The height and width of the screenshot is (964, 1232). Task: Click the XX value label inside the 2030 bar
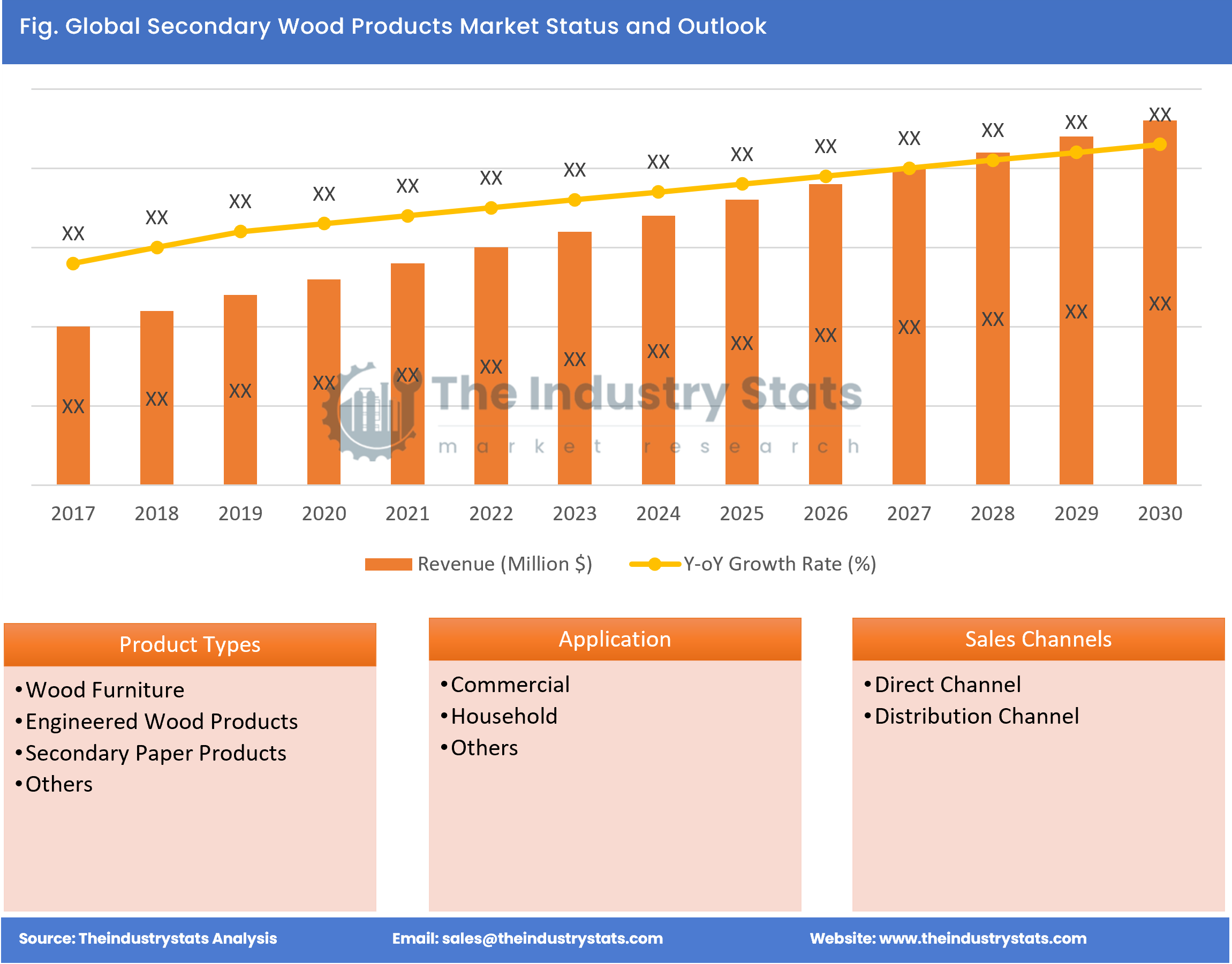[x=1160, y=303]
